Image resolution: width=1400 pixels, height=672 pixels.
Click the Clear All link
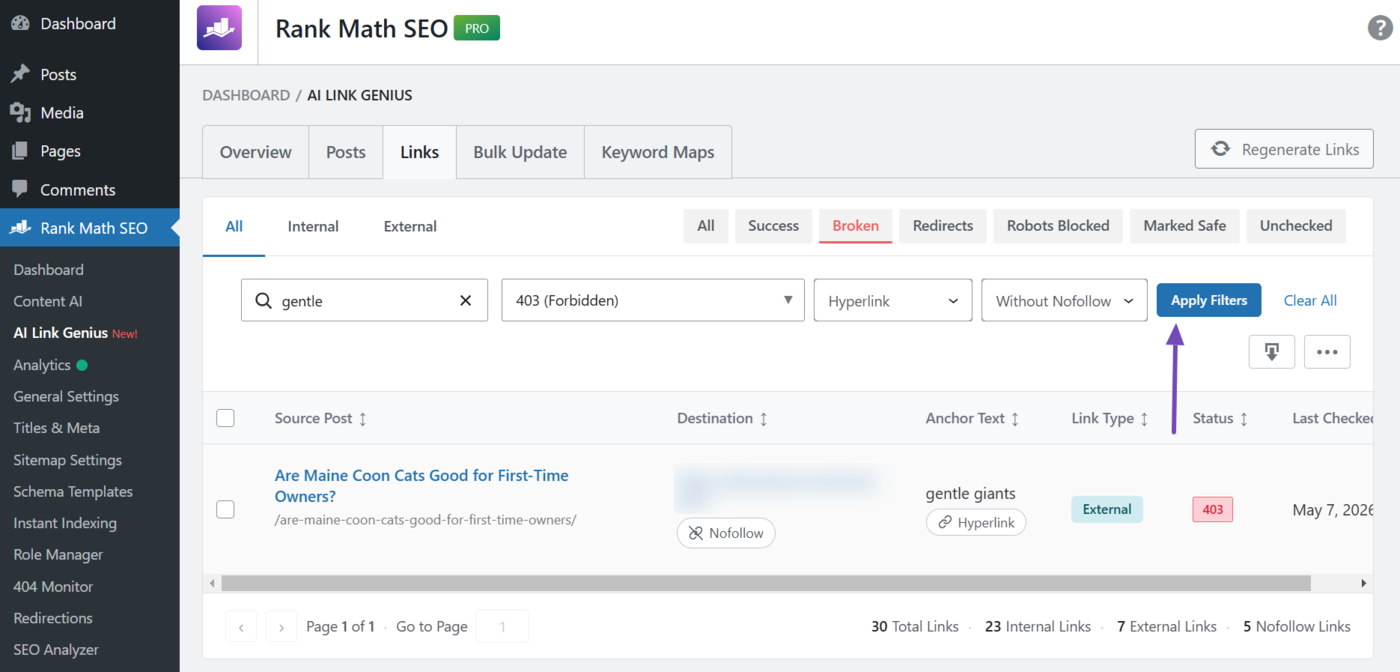1310,300
